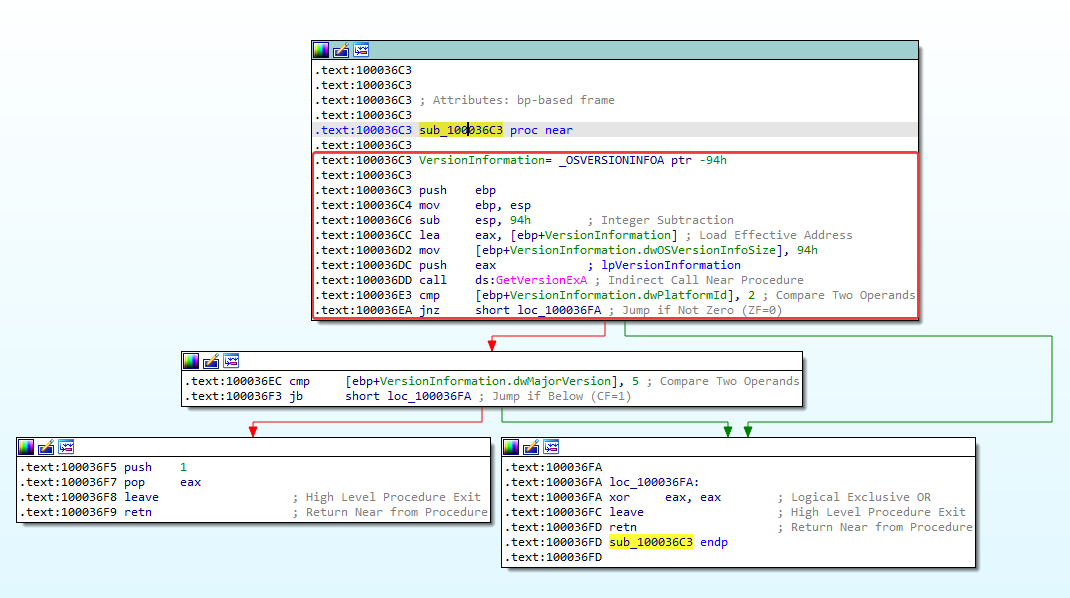Group nodes icon on push 1 block
This screenshot has height=598, width=1070.
point(66,447)
